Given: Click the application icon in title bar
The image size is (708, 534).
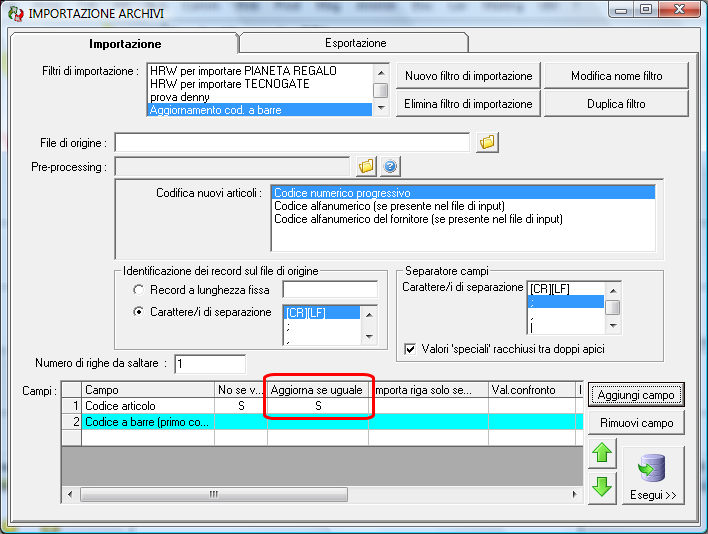Looking at the screenshot, I should click(x=15, y=14).
